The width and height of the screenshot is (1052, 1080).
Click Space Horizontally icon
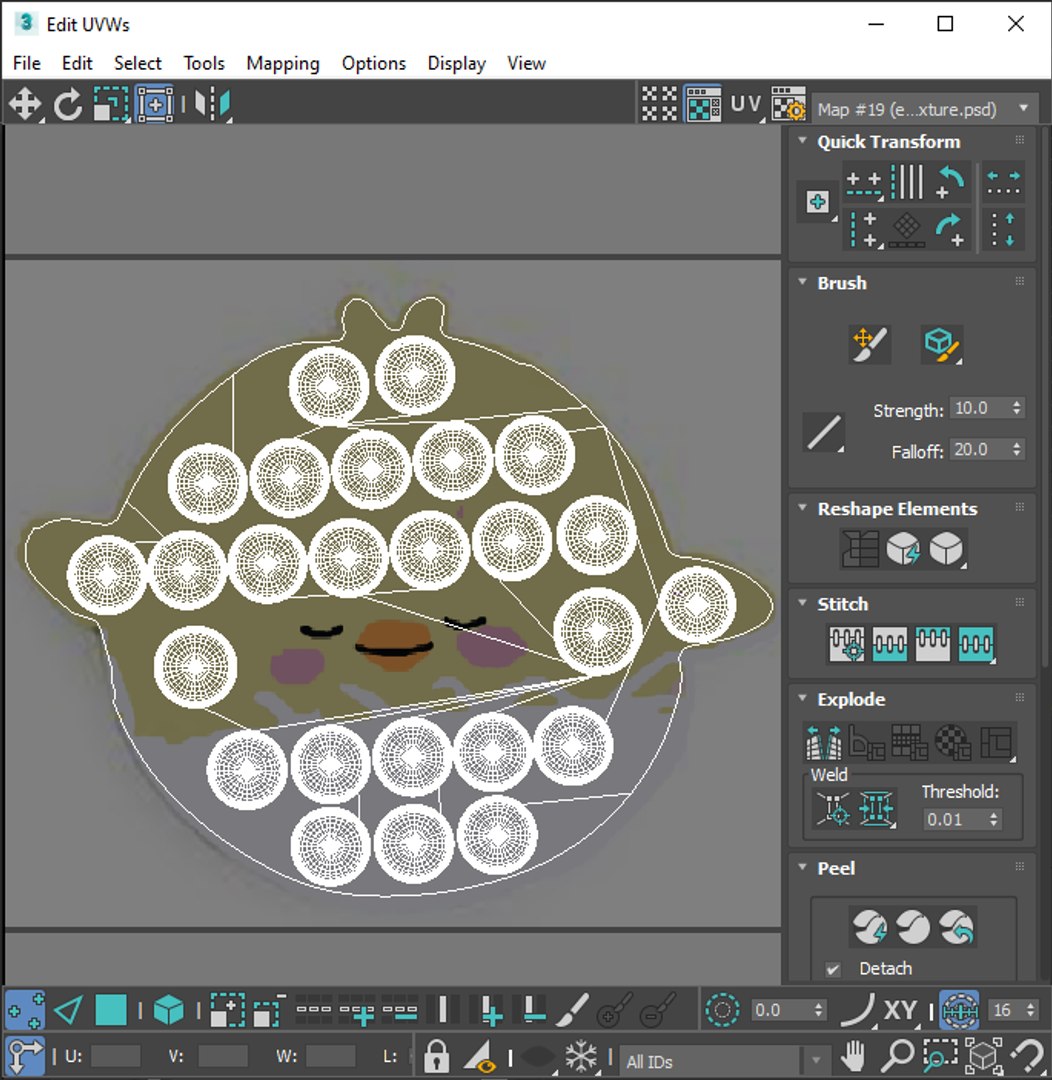coord(1003,183)
